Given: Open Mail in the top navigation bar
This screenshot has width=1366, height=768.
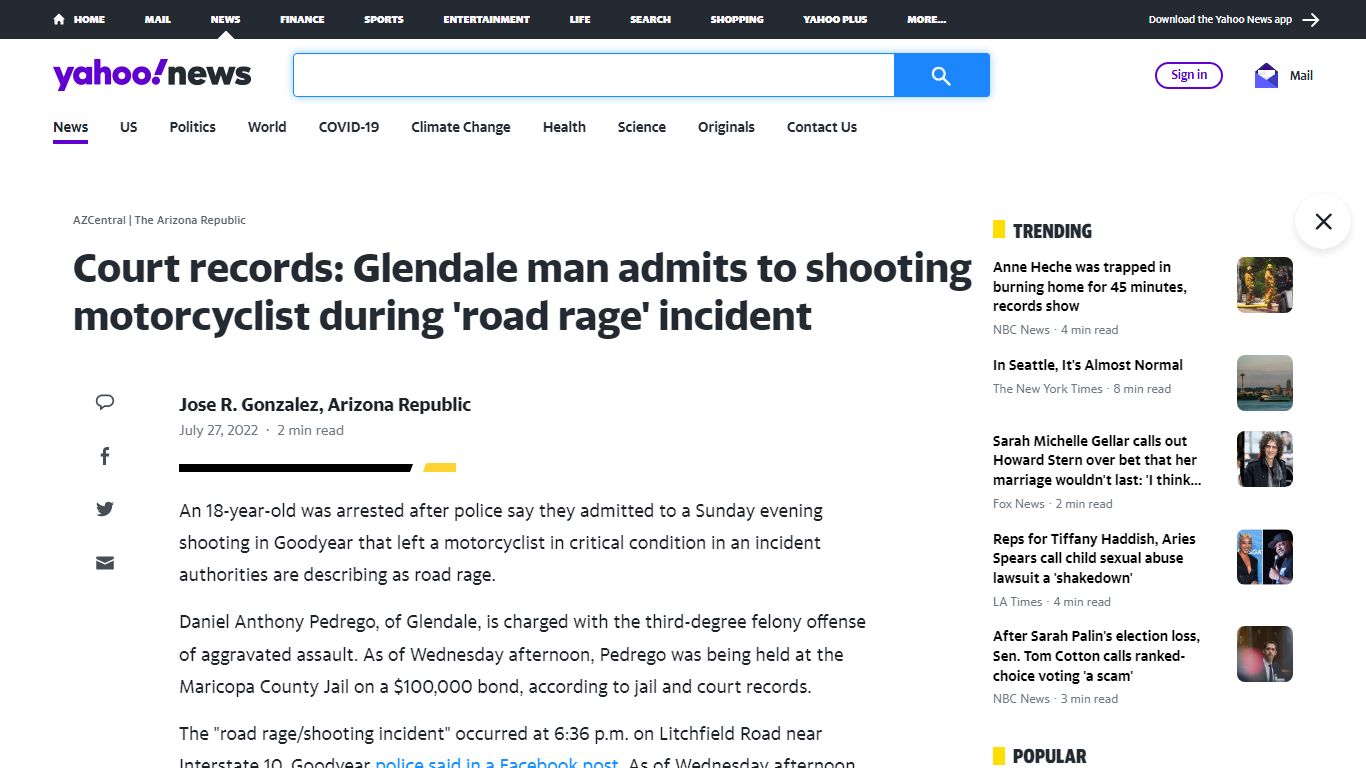Looking at the screenshot, I should tap(157, 19).
